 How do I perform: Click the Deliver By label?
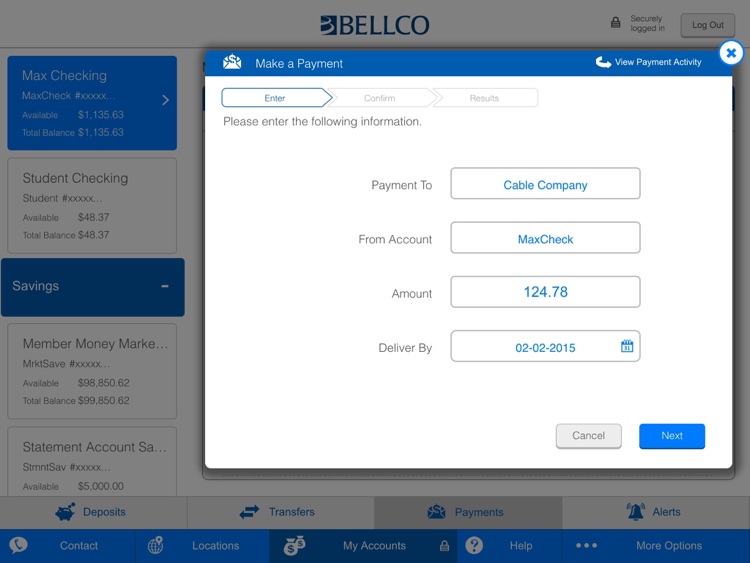click(x=405, y=348)
